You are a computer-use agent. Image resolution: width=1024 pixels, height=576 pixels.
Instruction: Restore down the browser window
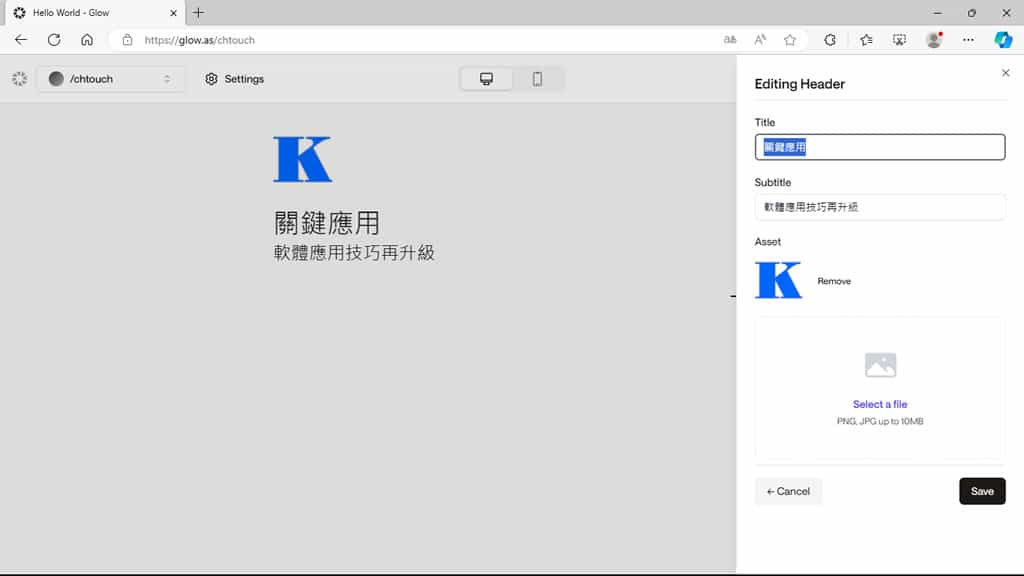click(x=972, y=12)
